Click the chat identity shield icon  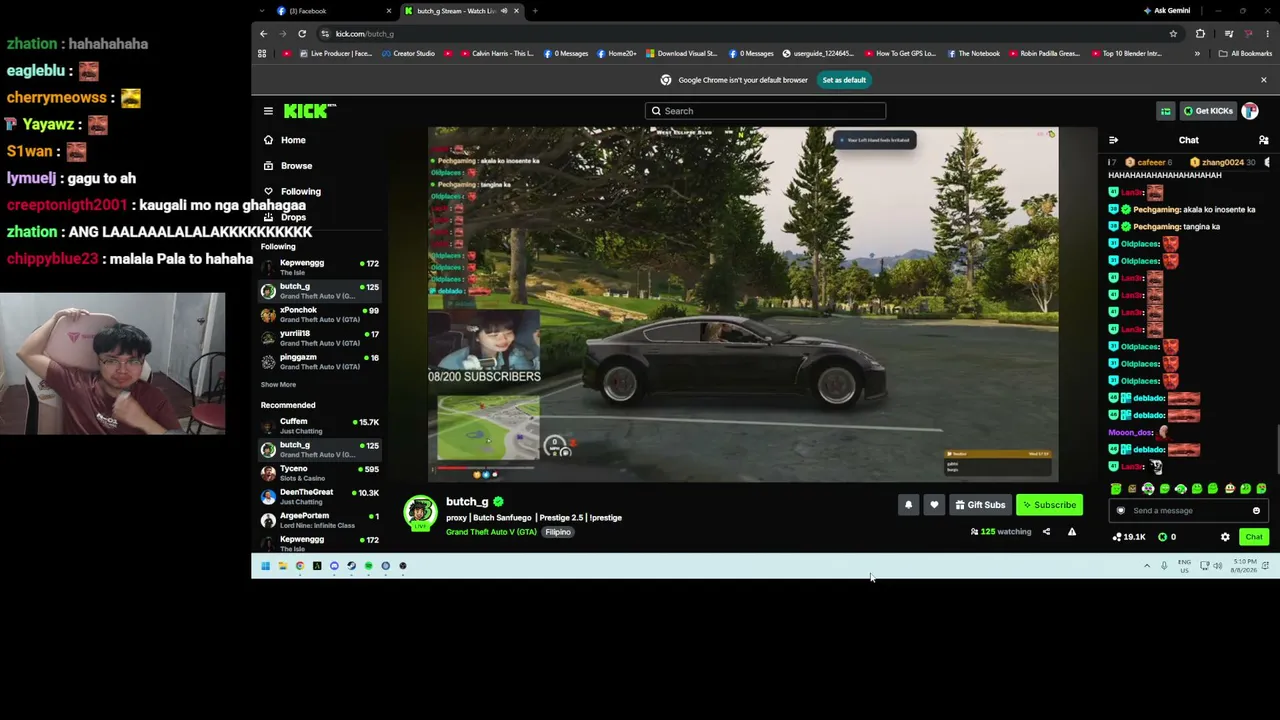1120,511
